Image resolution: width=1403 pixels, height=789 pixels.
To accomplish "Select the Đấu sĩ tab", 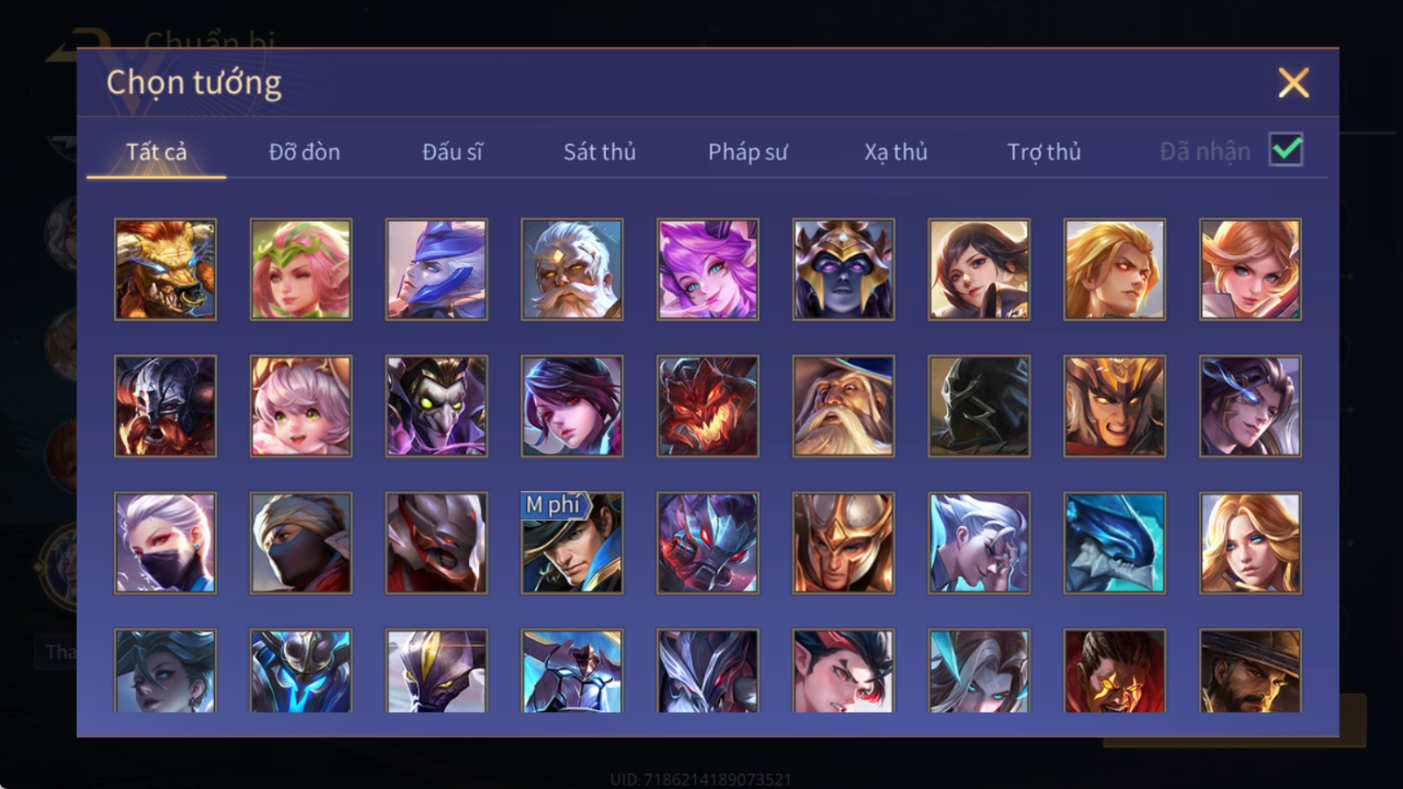I will pyautogui.click(x=452, y=152).
